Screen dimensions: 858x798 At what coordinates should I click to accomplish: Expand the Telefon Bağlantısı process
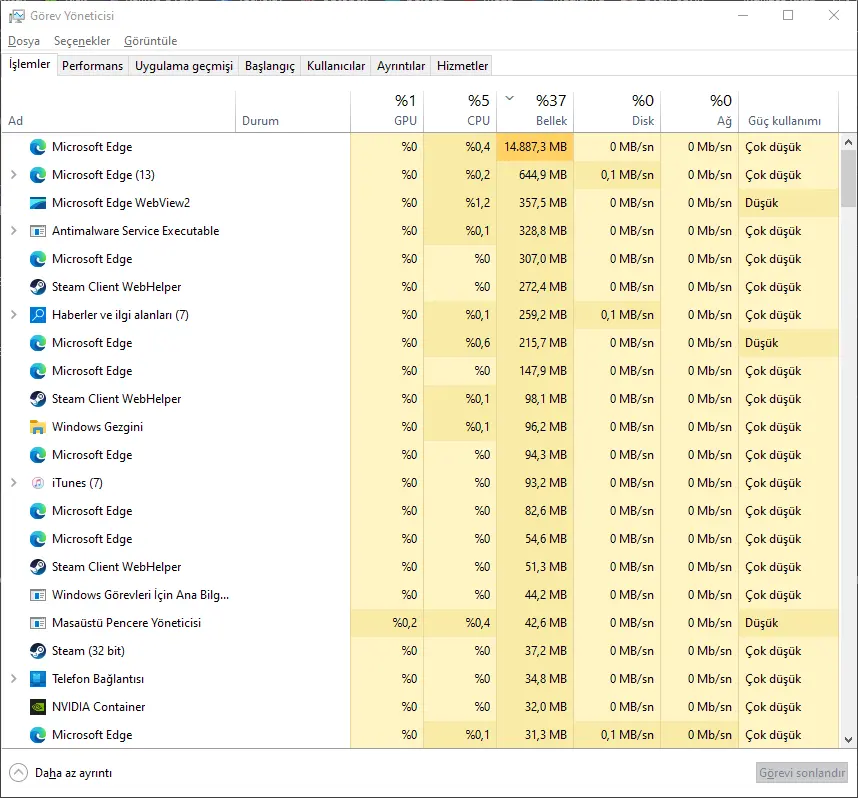14,679
